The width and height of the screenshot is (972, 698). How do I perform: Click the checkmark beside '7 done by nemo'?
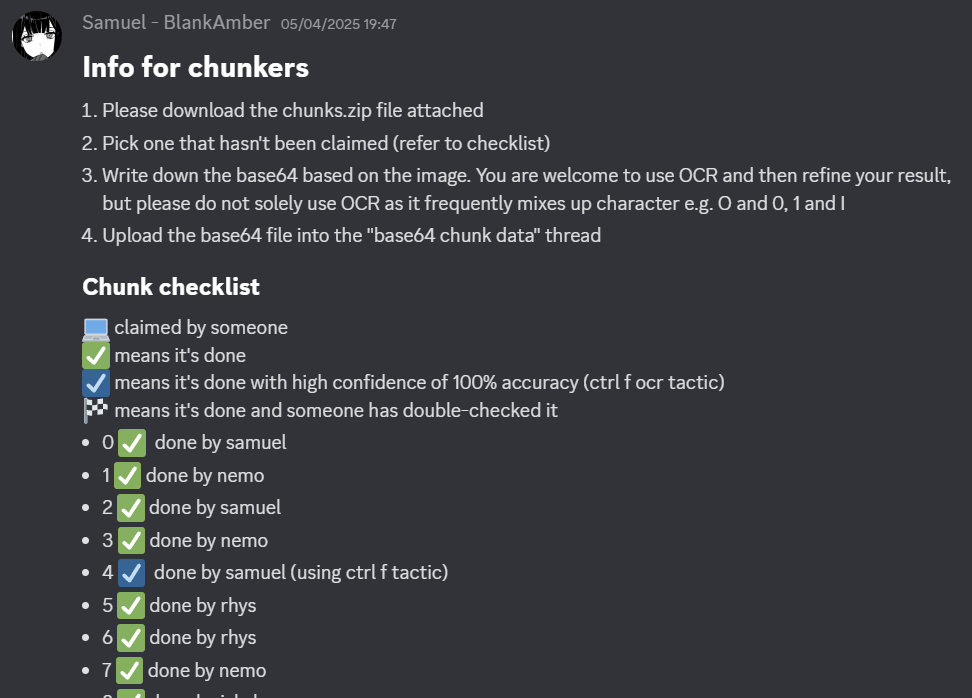[x=128, y=670]
